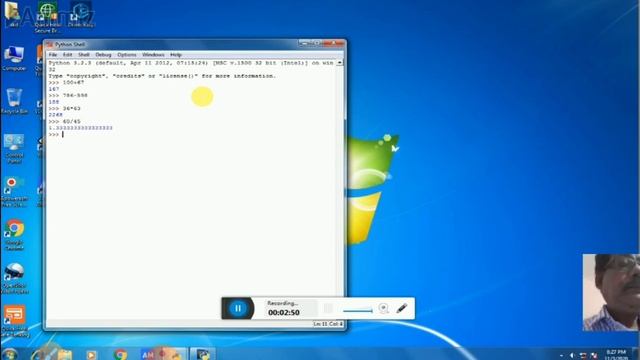640x360 pixels.
Task: Open the File menu in Python Shell
Action: coord(53,55)
